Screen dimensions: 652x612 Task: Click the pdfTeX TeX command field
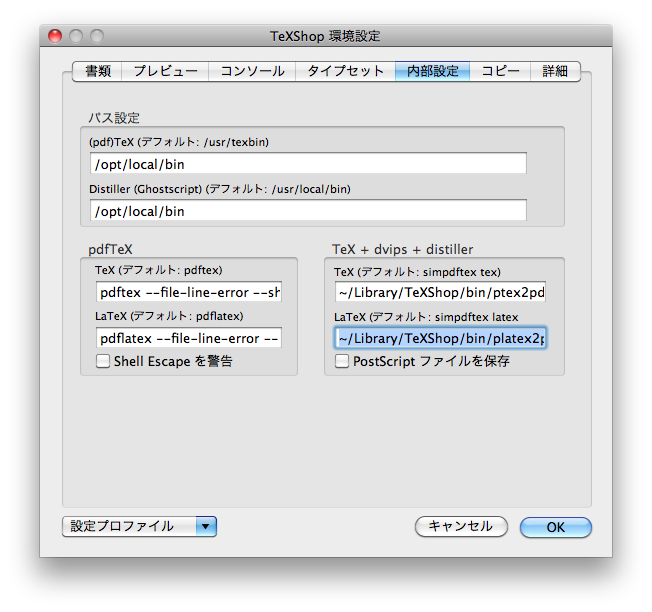point(189,292)
